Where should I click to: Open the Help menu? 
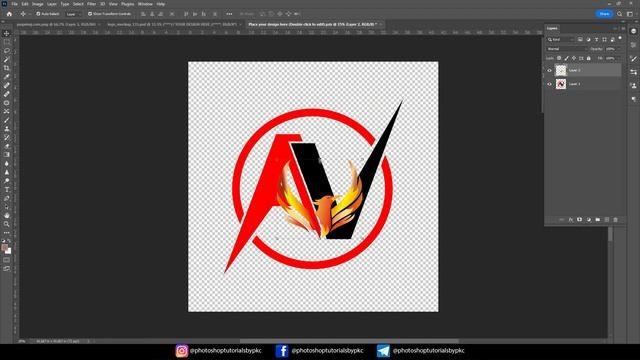161,4
